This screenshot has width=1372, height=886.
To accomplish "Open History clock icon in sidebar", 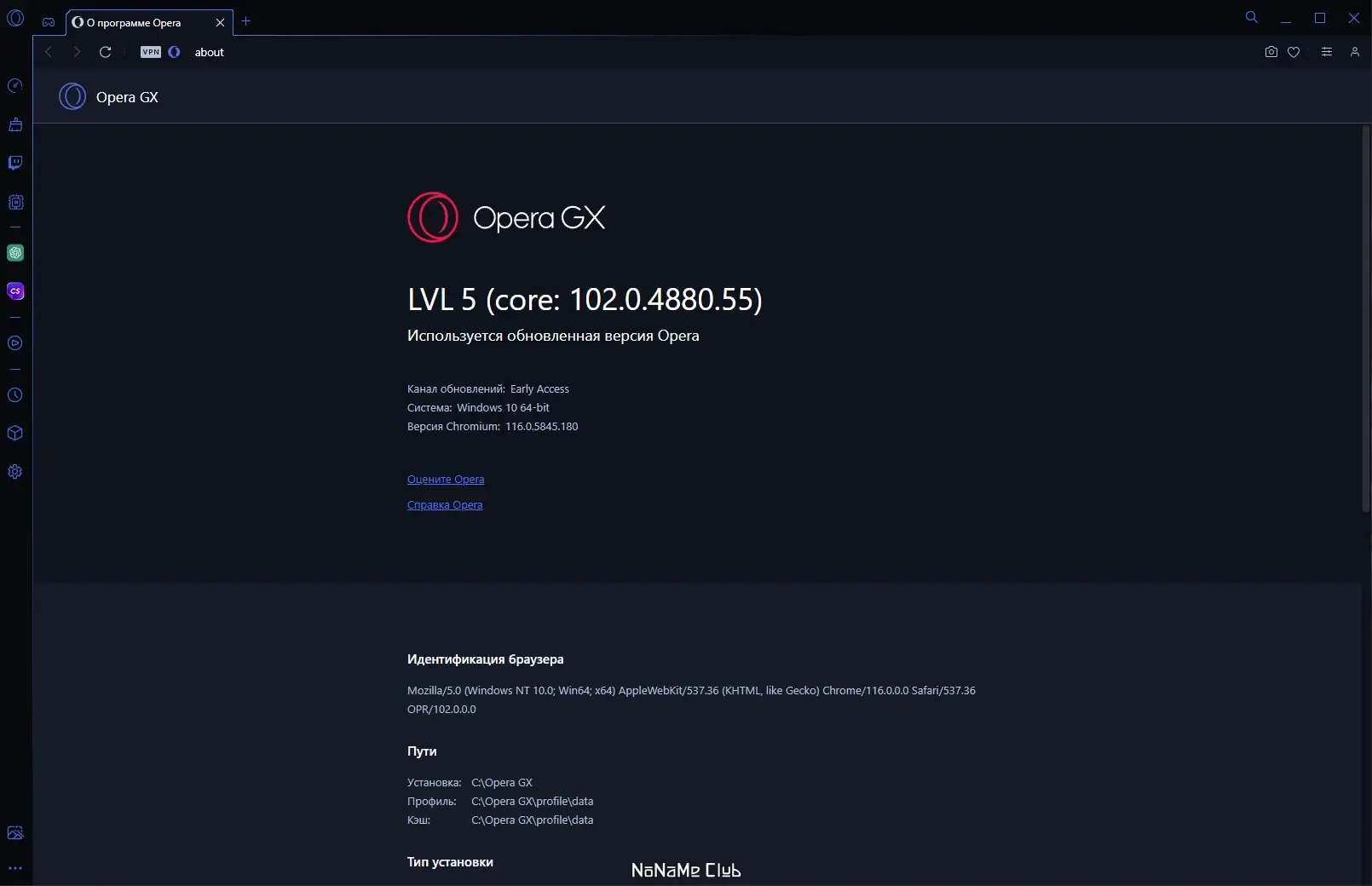I will pyautogui.click(x=15, y=394).
